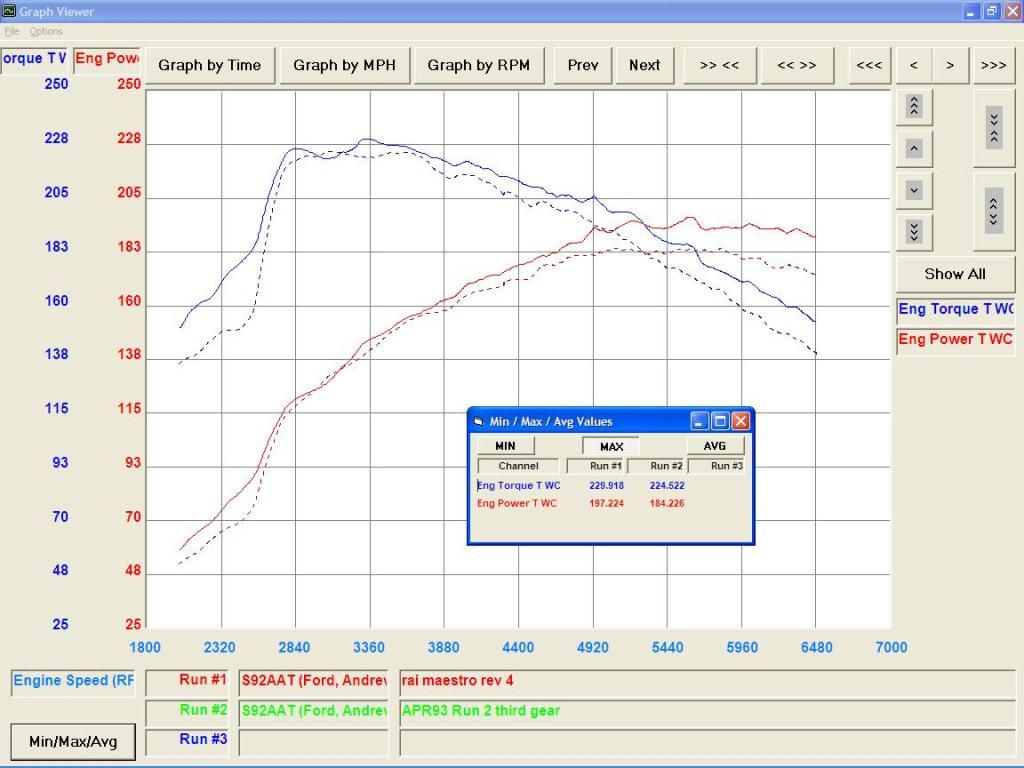Screen dimensions: 1024x768
Task: Click the Graph Viewer title bar icon
Action: click(8, 11)
